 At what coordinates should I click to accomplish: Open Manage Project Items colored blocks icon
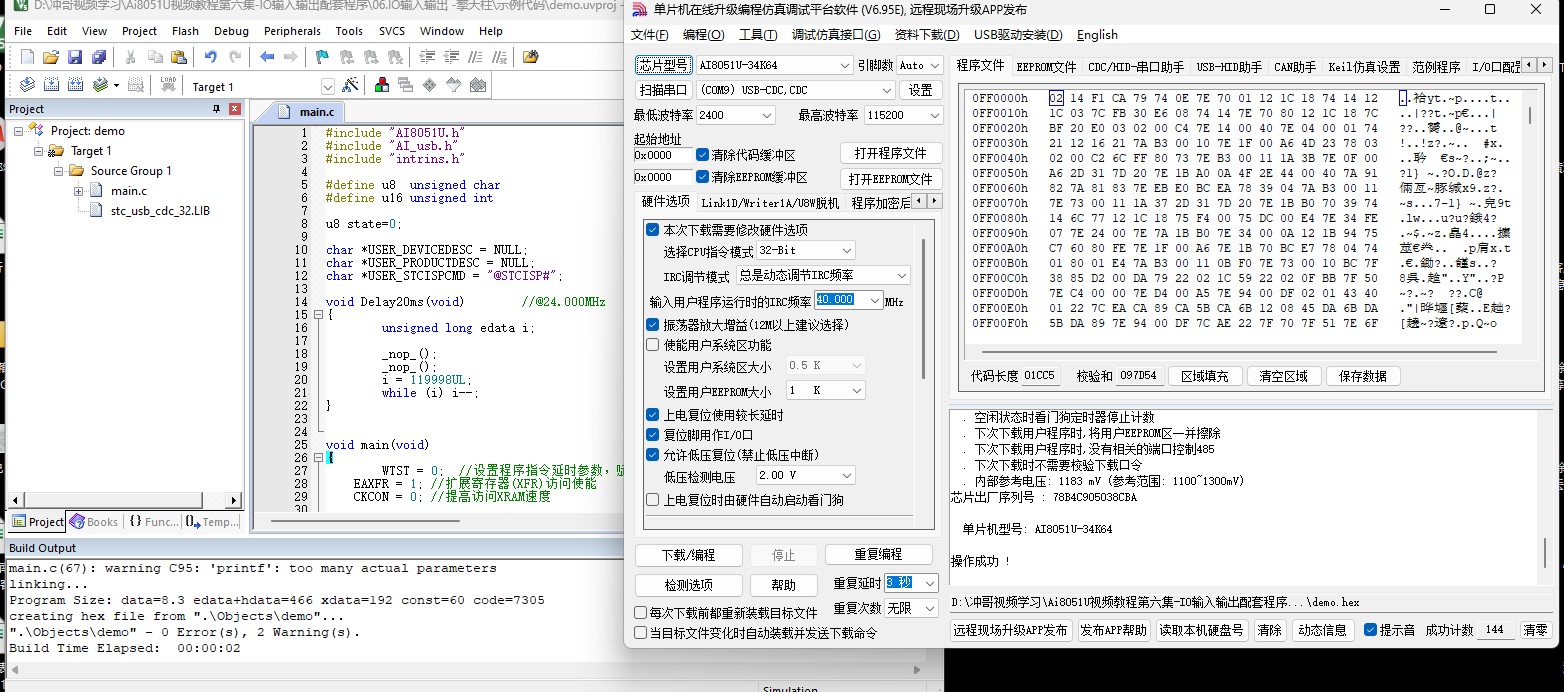[x=381, y=86]
